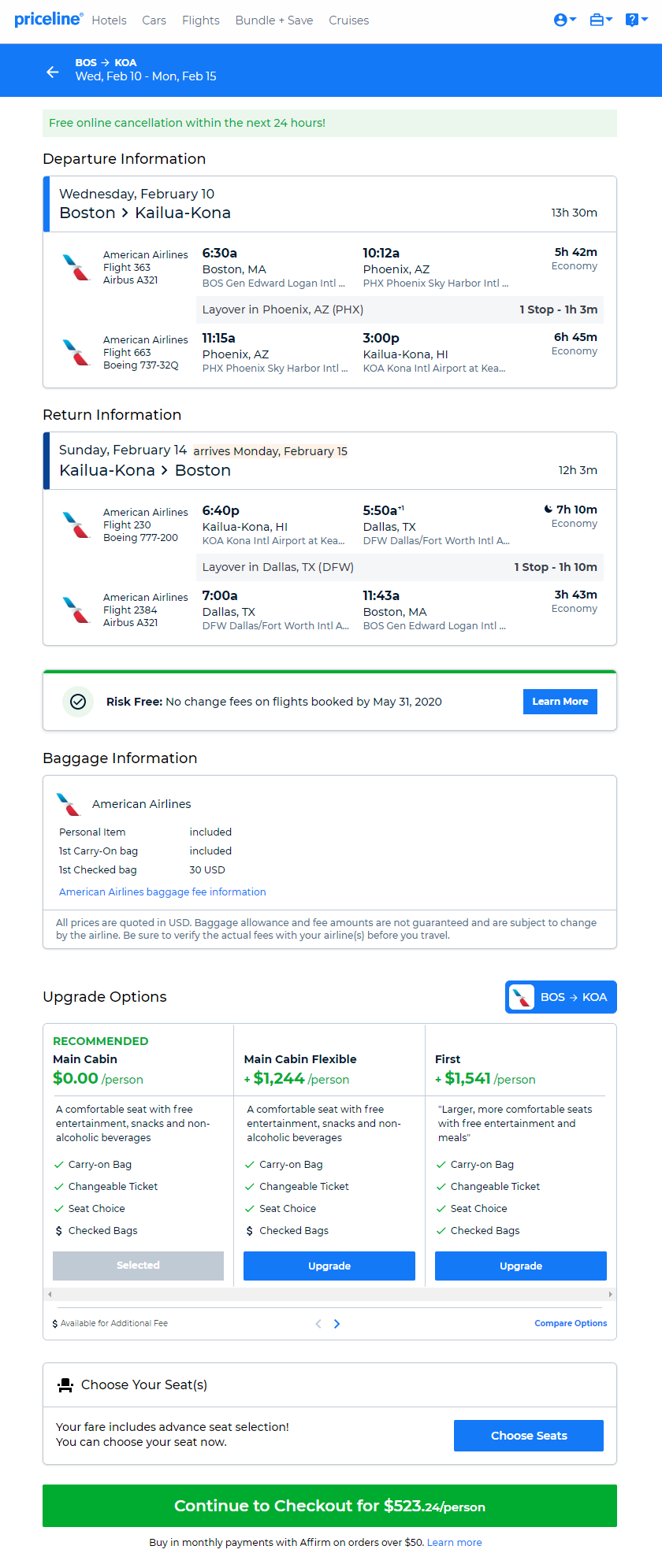This screenshot has height=1568, width=662.
Task: Click the Risk Free checkmark circle icon
Action: [78, 702]
